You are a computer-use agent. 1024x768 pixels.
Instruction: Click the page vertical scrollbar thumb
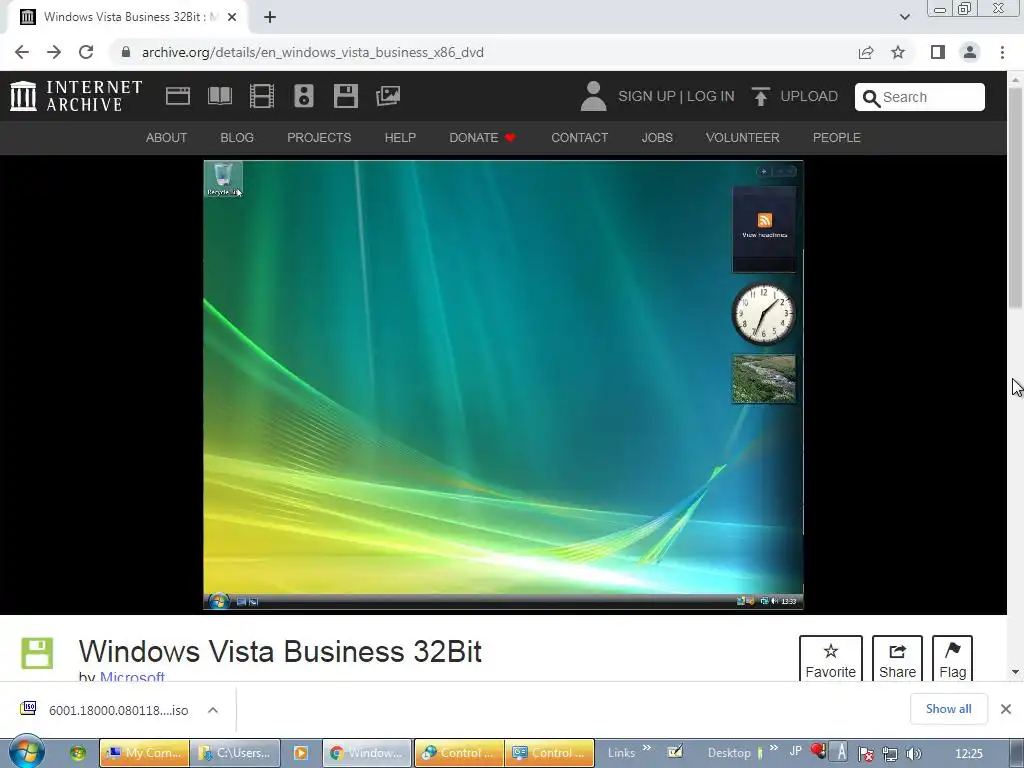coord(1015,196)
